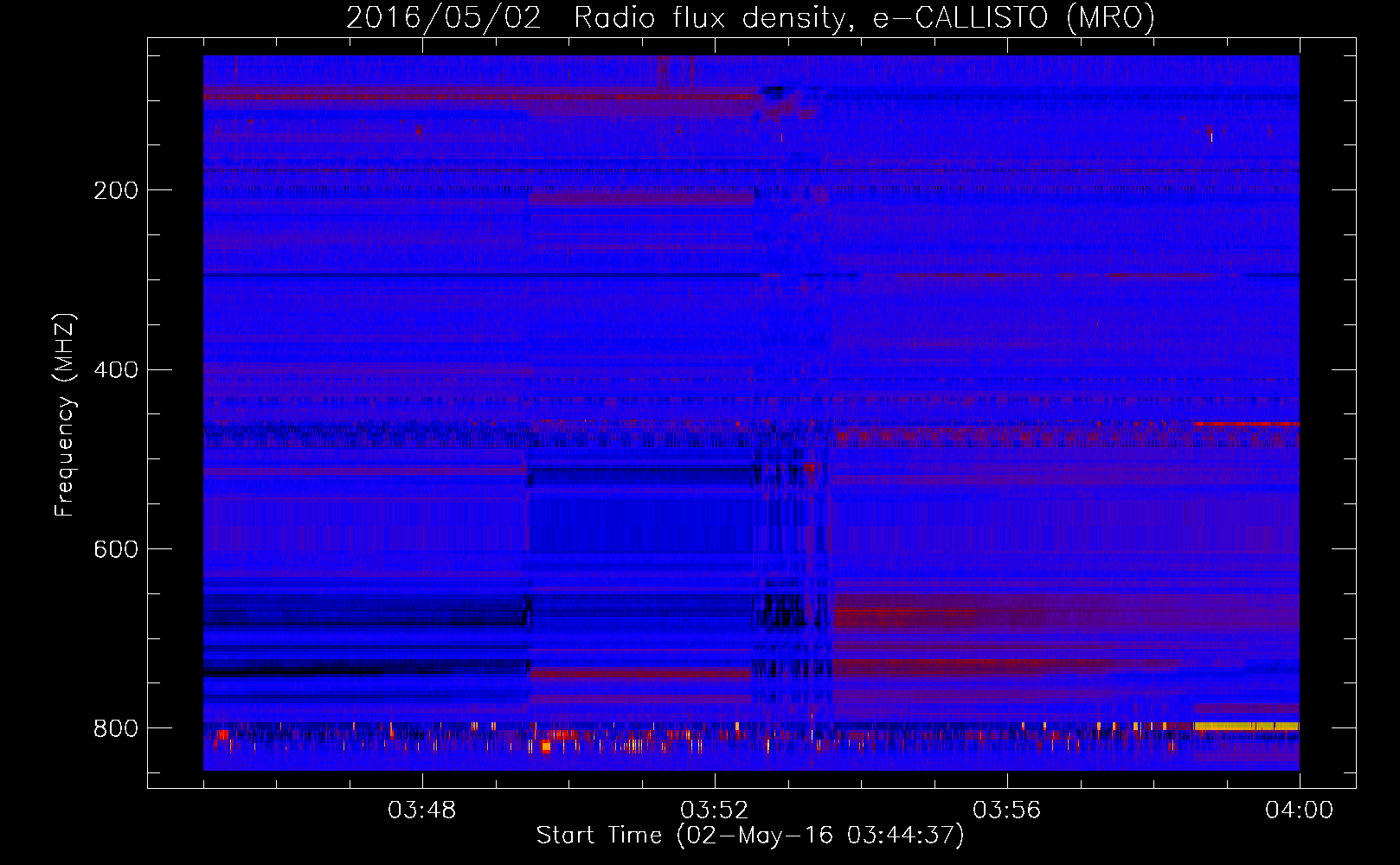Click the 'Start Time (02-May-16 03:44:37)' label
This screenshot has width=1400, height=865.
pyautogui.click(x=750, y=836)
